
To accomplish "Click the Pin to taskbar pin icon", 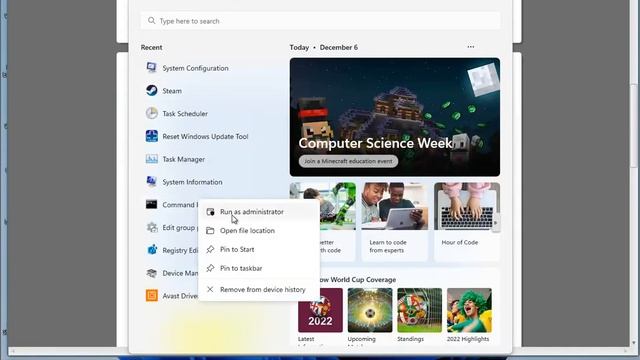I will pos(210,268).
